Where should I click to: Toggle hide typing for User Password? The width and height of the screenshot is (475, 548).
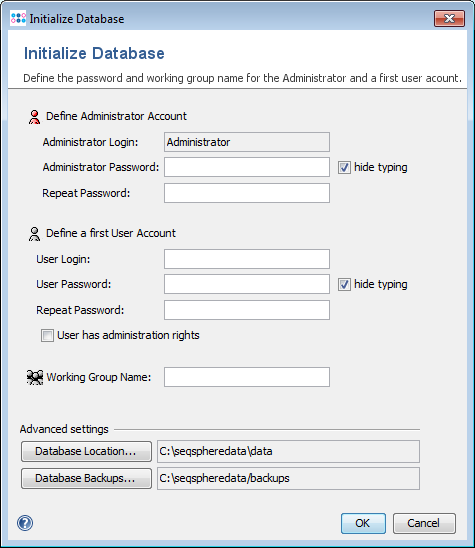point(344,284)
